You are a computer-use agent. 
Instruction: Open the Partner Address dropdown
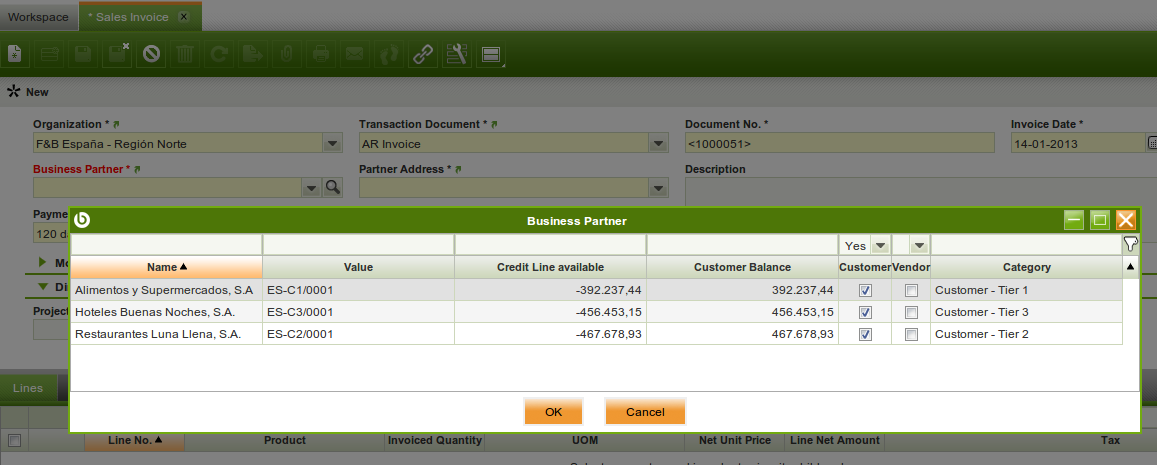659,187
